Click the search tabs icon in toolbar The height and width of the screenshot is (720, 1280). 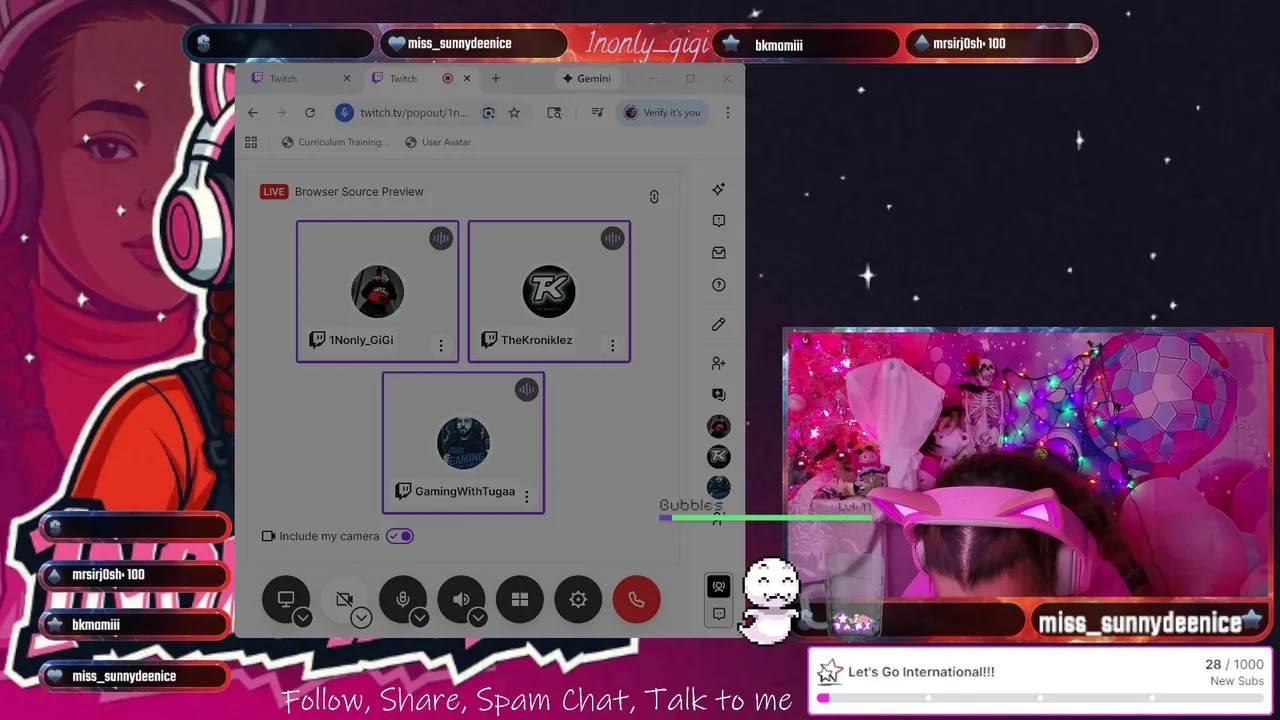[554, 113]
